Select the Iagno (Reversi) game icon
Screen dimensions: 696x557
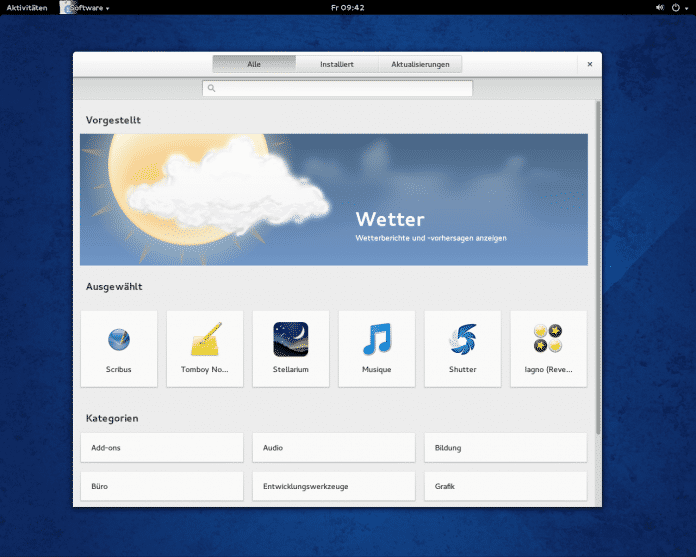click(548, 341)
